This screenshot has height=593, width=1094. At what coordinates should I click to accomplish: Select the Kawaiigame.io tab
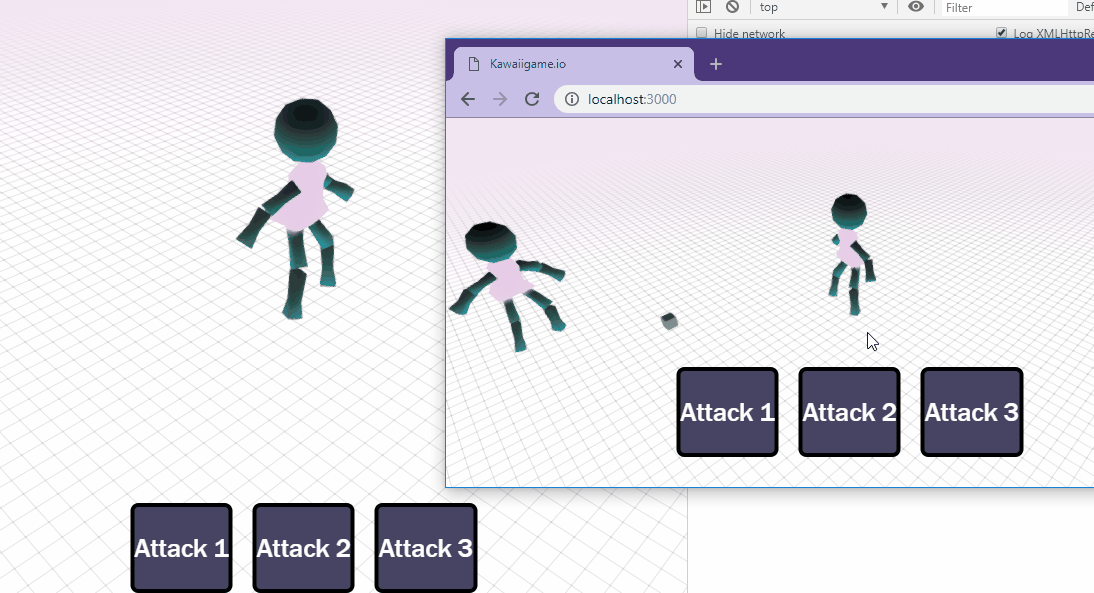pos(574,64)
